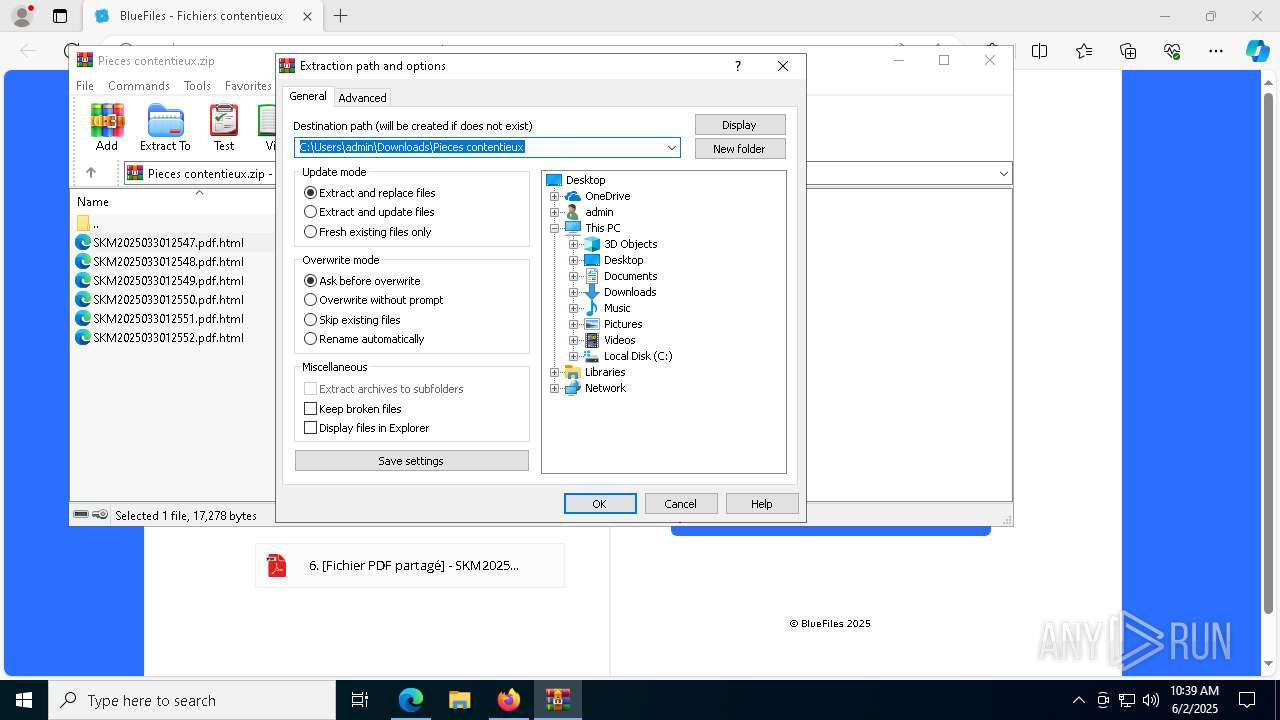Expand the admin tree node
Viewport: 1280px width, 720px height.
pyautogui.click(x=555, y=212)
